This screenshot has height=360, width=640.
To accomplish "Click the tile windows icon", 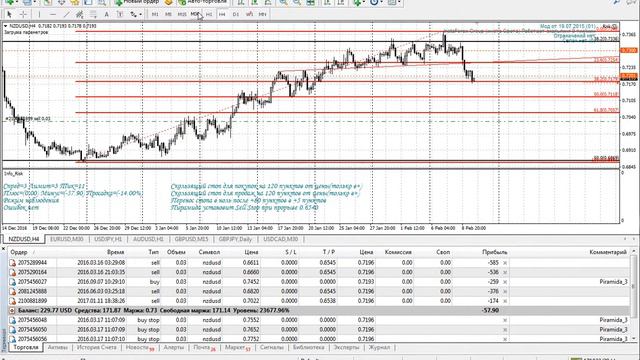I will (x=311, y=2).
